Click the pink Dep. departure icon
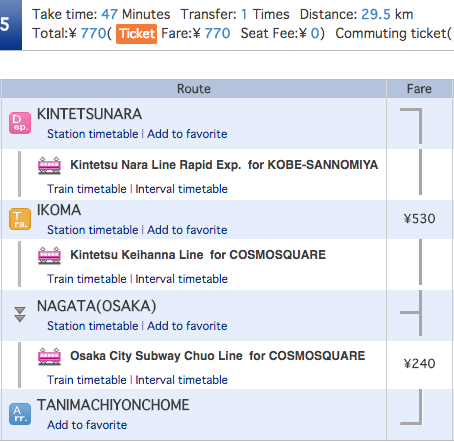The height and width of the screenshot is (442, 454). click(x=20, y=123)
